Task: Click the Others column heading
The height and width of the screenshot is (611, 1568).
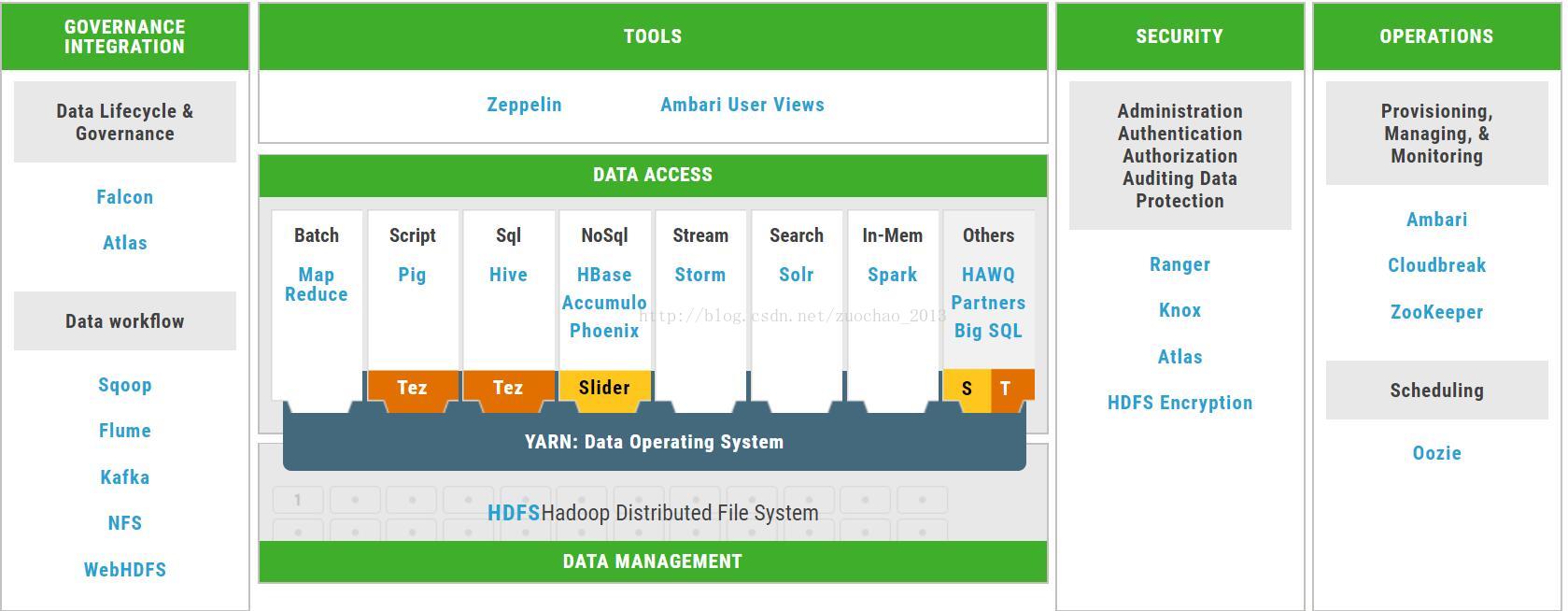Action: tap(988, 235)
